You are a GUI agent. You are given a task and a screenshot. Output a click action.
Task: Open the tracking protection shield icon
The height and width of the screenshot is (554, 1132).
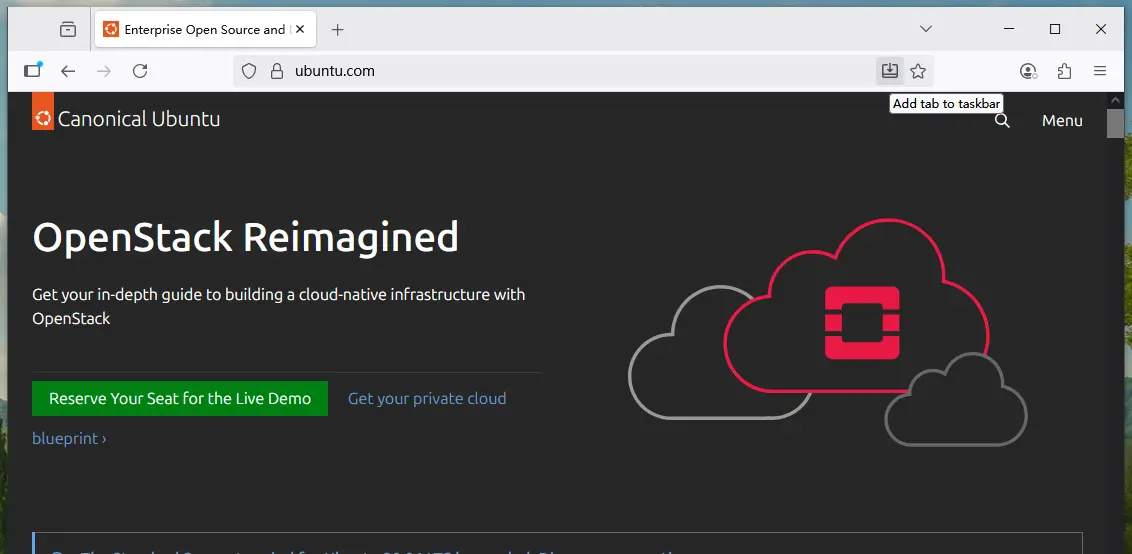pos(249,71)
